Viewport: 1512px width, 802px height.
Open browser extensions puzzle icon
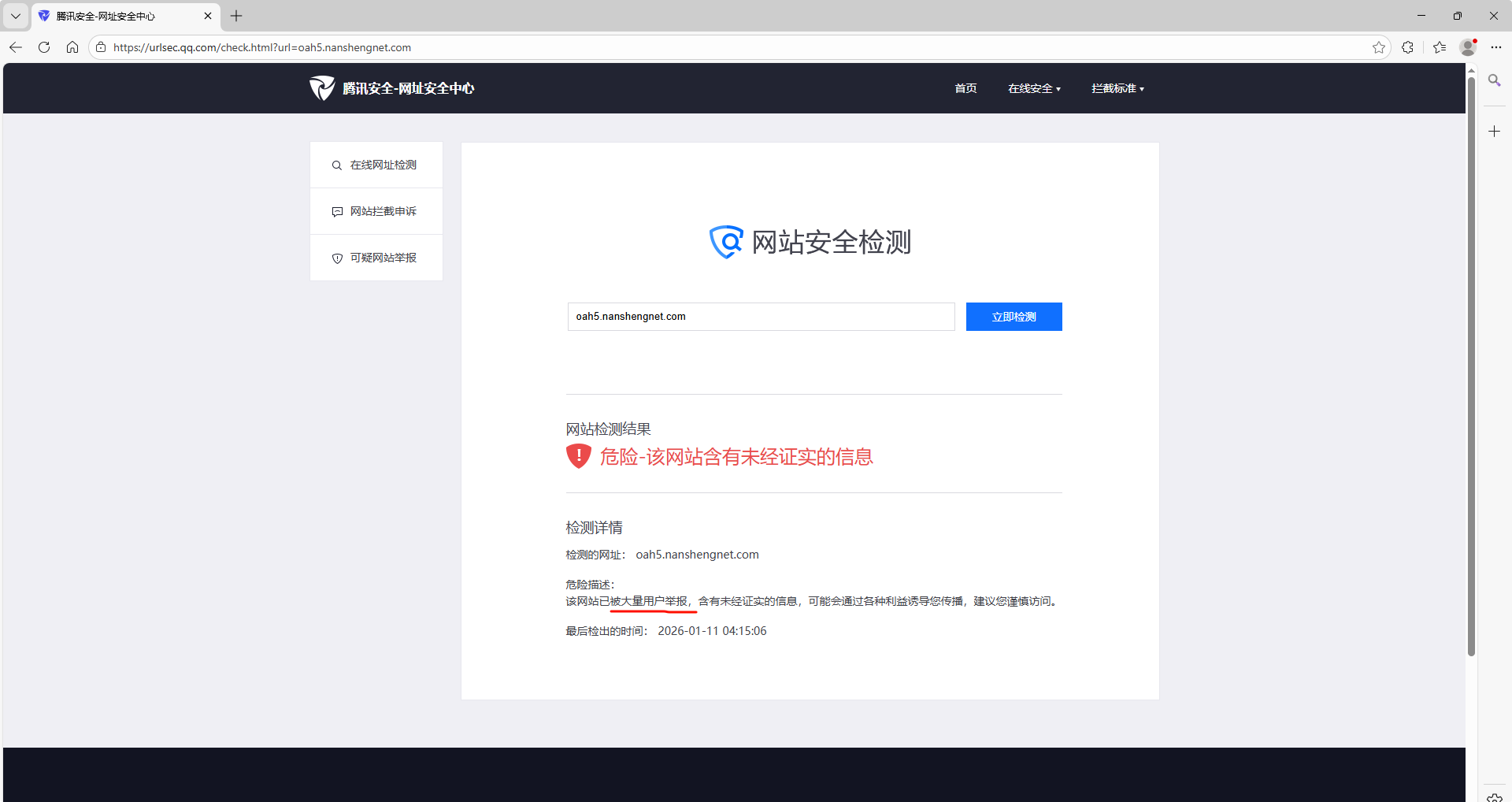pyautogui.click(x=1408, y=47)
